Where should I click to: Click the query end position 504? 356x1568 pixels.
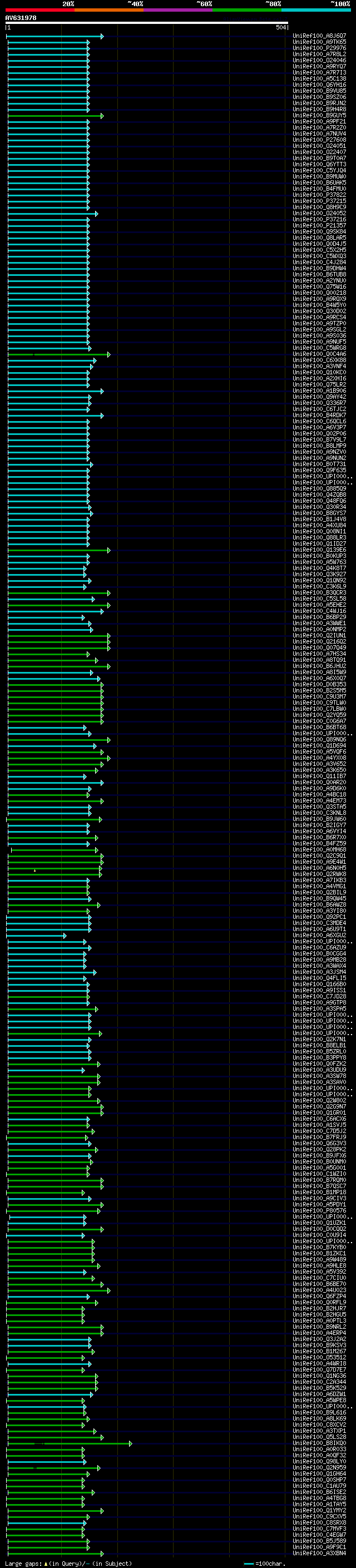[x=280, y=27]
